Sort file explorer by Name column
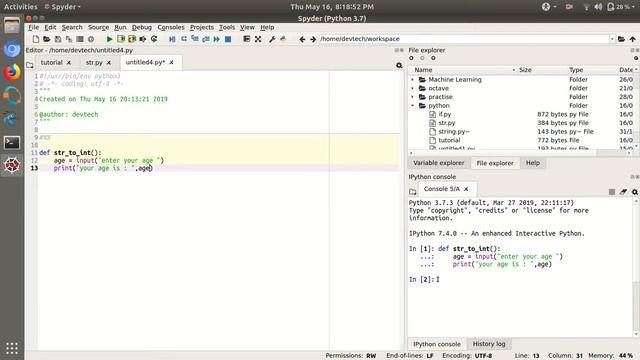 pyautogui.click(x=423, y=70)
